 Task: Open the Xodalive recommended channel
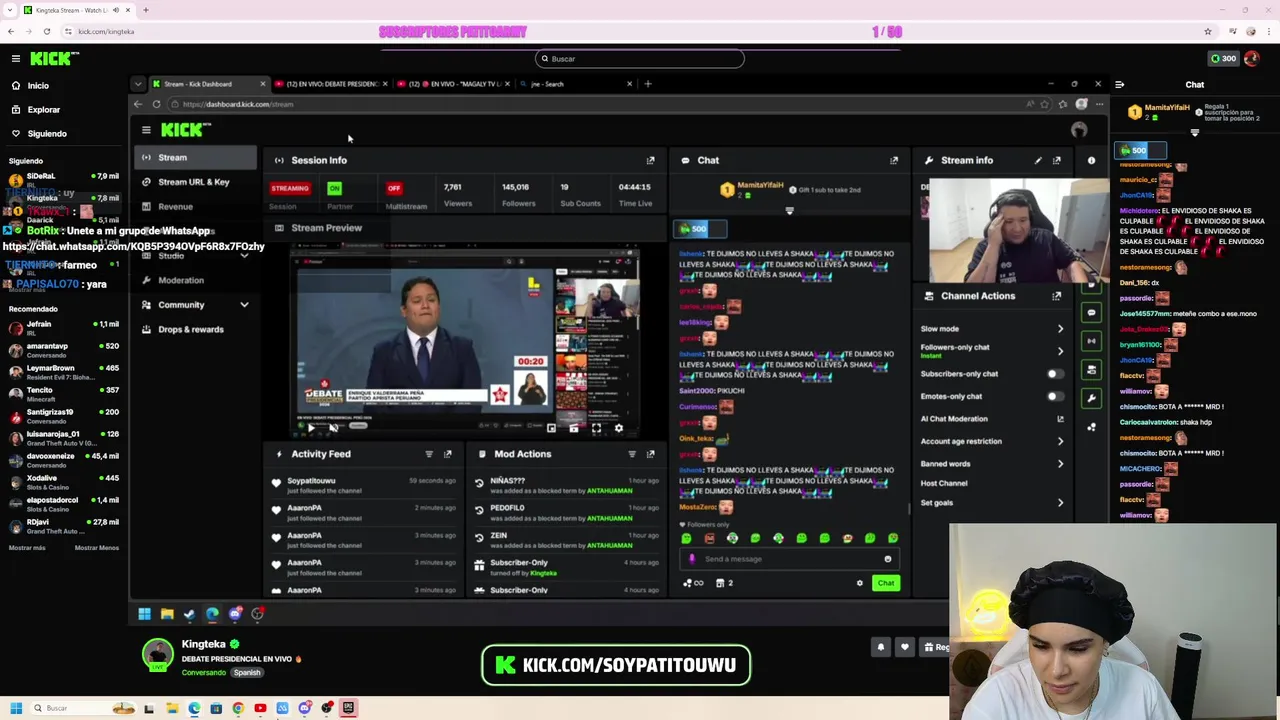[62, 483]
